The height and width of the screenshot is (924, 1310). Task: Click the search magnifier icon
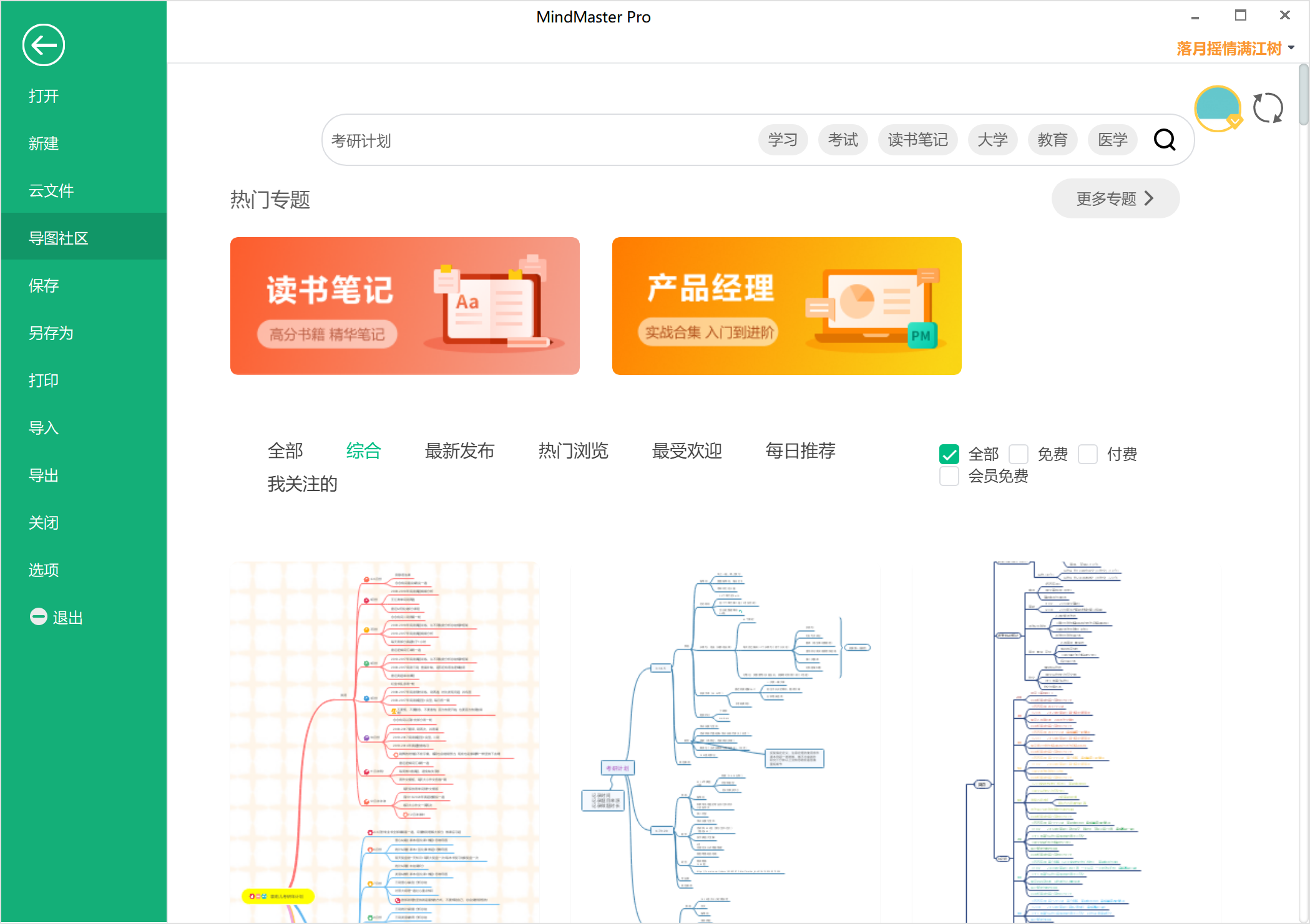point(1165,140)
